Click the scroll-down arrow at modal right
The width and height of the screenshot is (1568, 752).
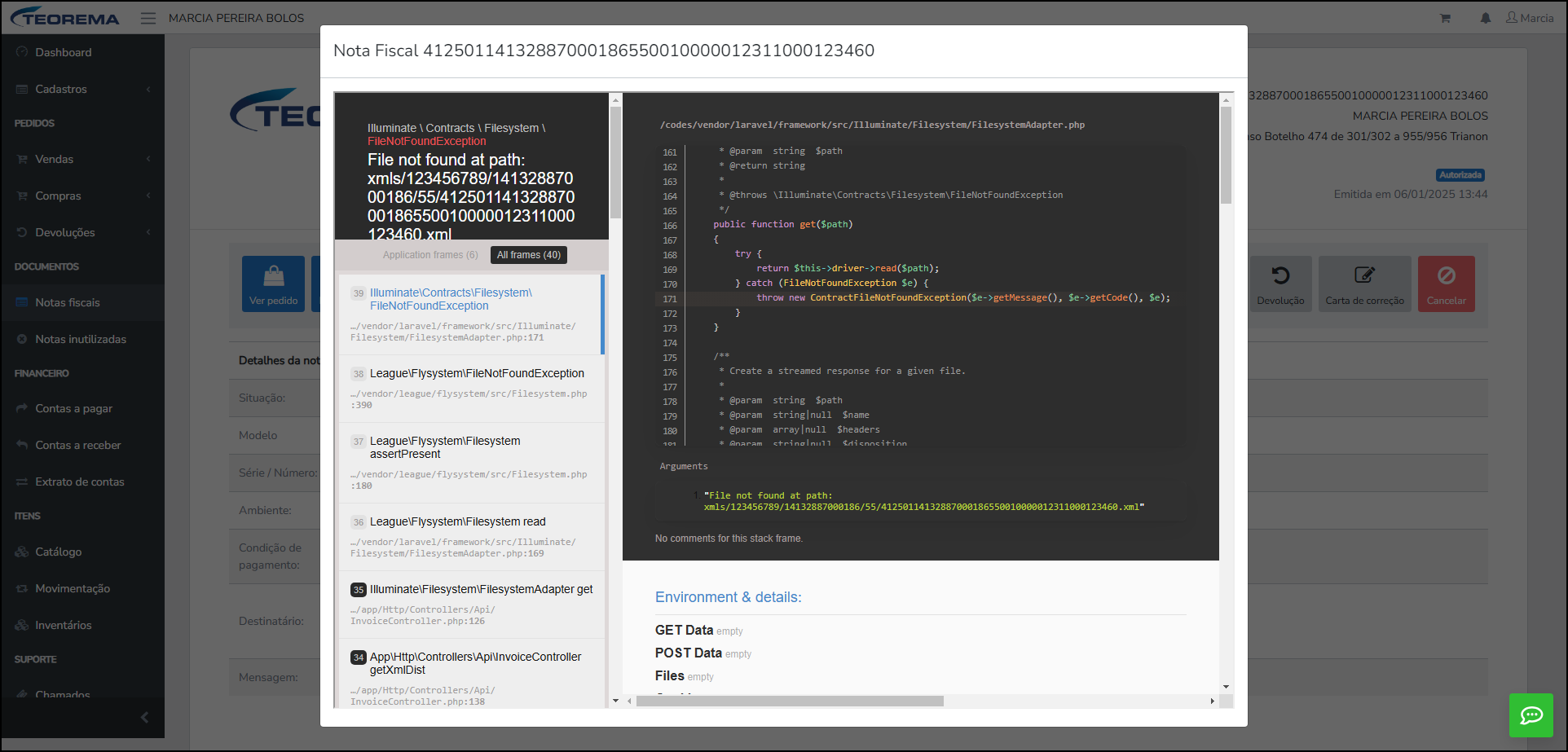[x=1226, y=687]
